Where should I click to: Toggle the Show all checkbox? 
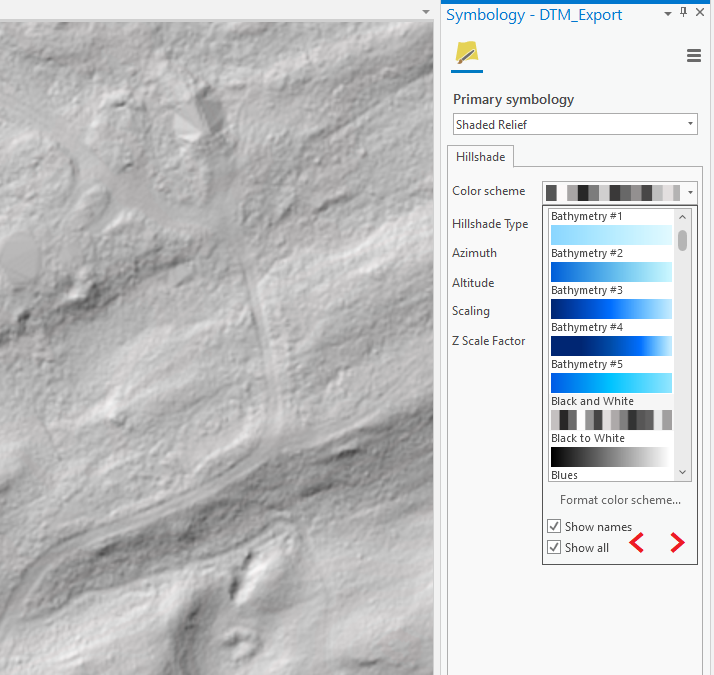click(554, 547)
